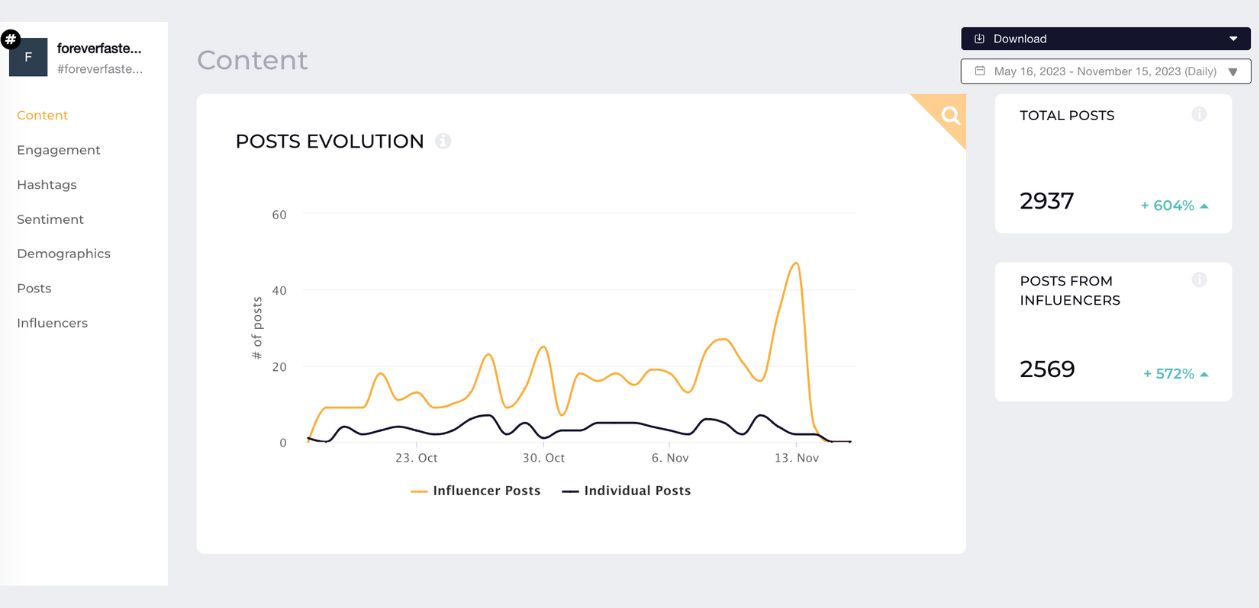Open the date range dropdown arrow
Image resolution: width=1259 pixels, height=608 pixels.
[x=1233, y=72]
